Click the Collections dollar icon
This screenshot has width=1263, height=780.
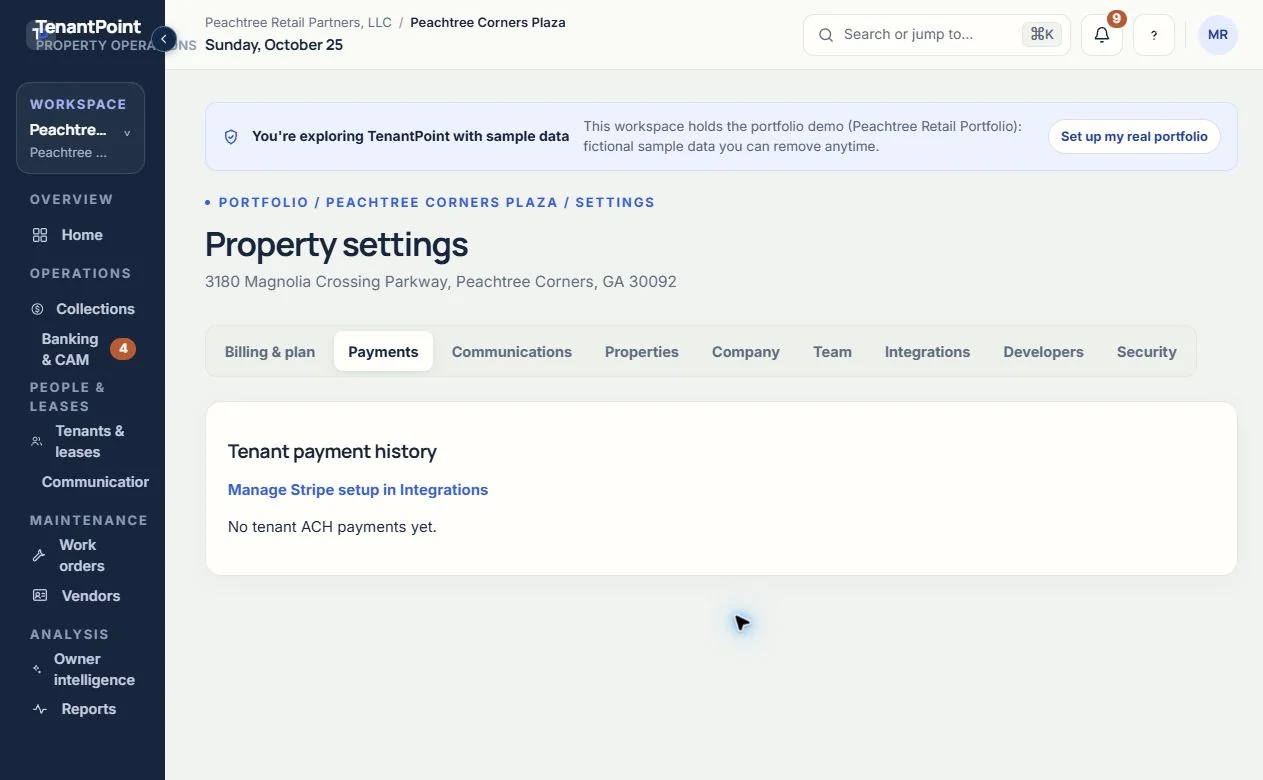38,309
